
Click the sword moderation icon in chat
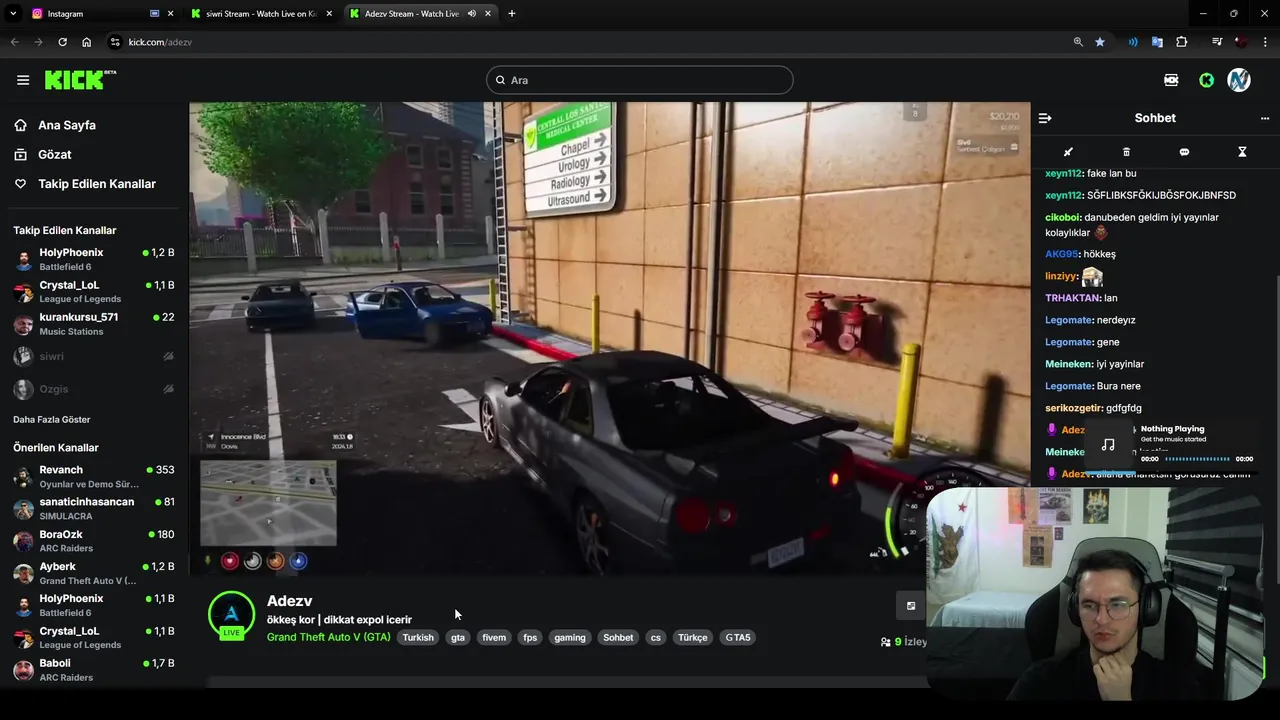point(1068,152)
